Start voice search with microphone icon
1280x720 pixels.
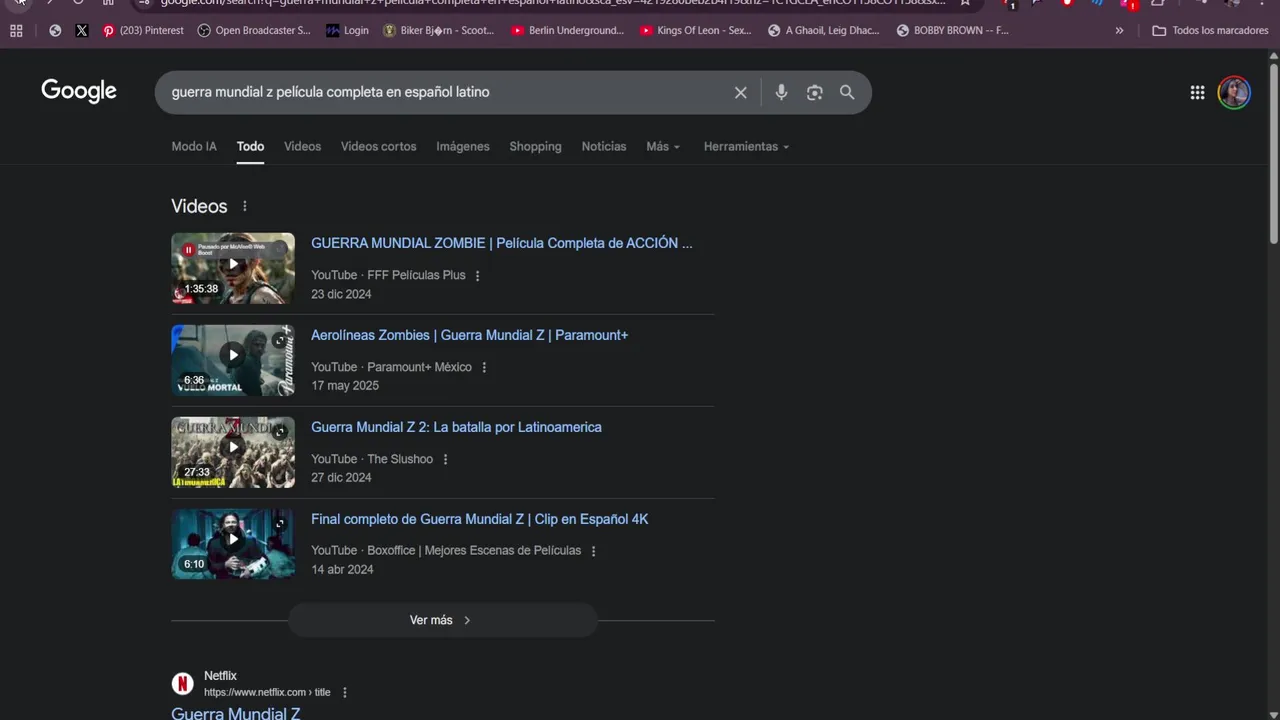tap(781, 92)
